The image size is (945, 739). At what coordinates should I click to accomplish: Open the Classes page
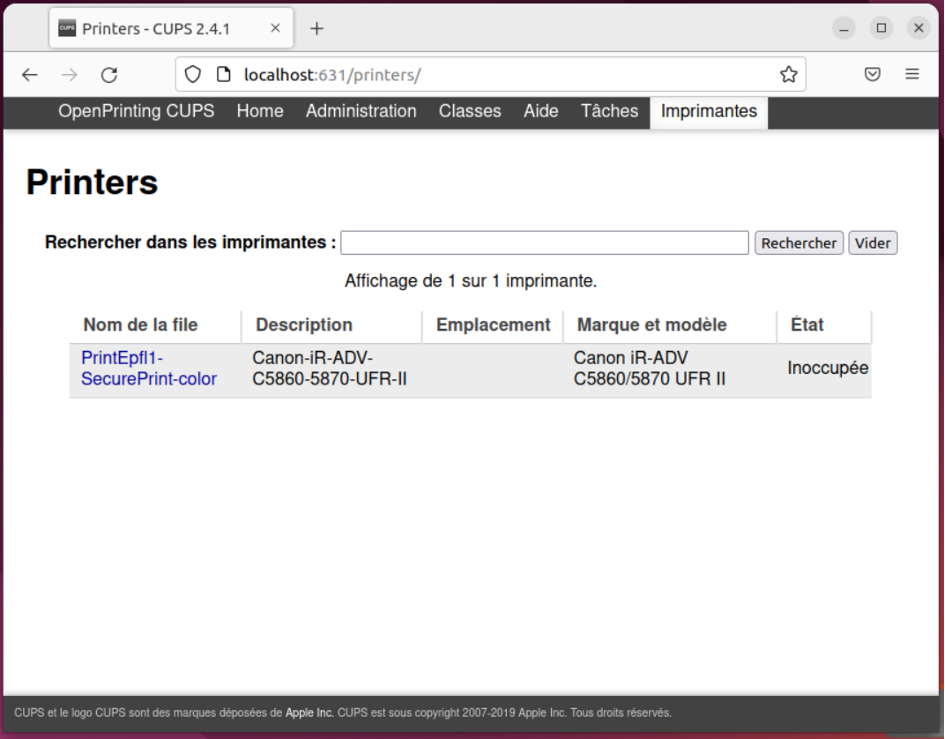(x=470, y=111)
